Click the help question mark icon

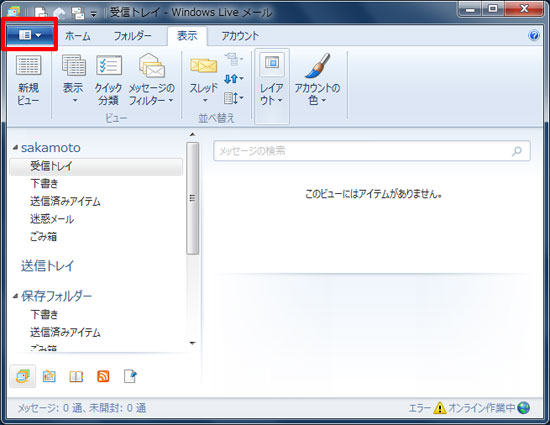(534, 35)
